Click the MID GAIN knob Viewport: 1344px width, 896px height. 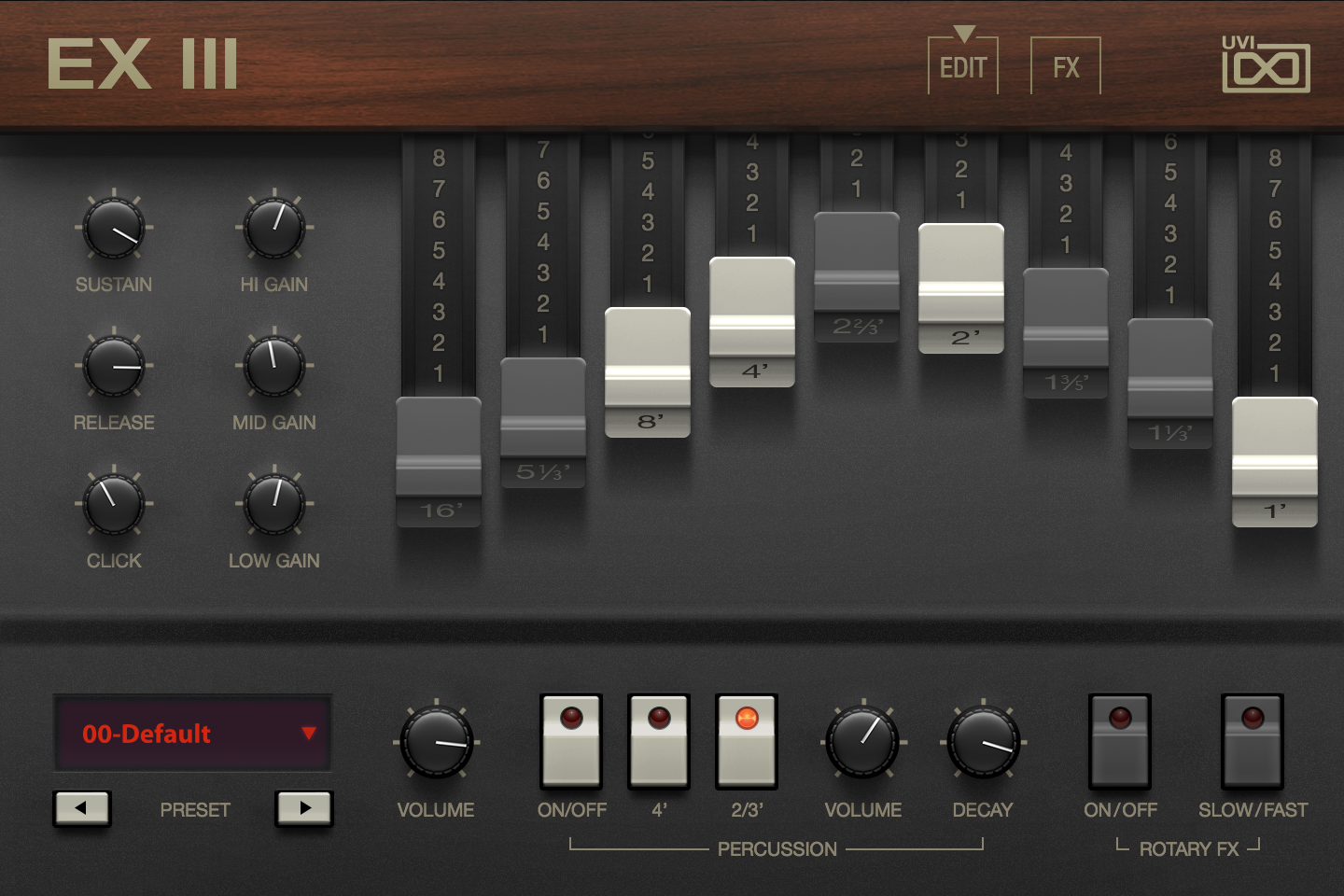[274, 366]
